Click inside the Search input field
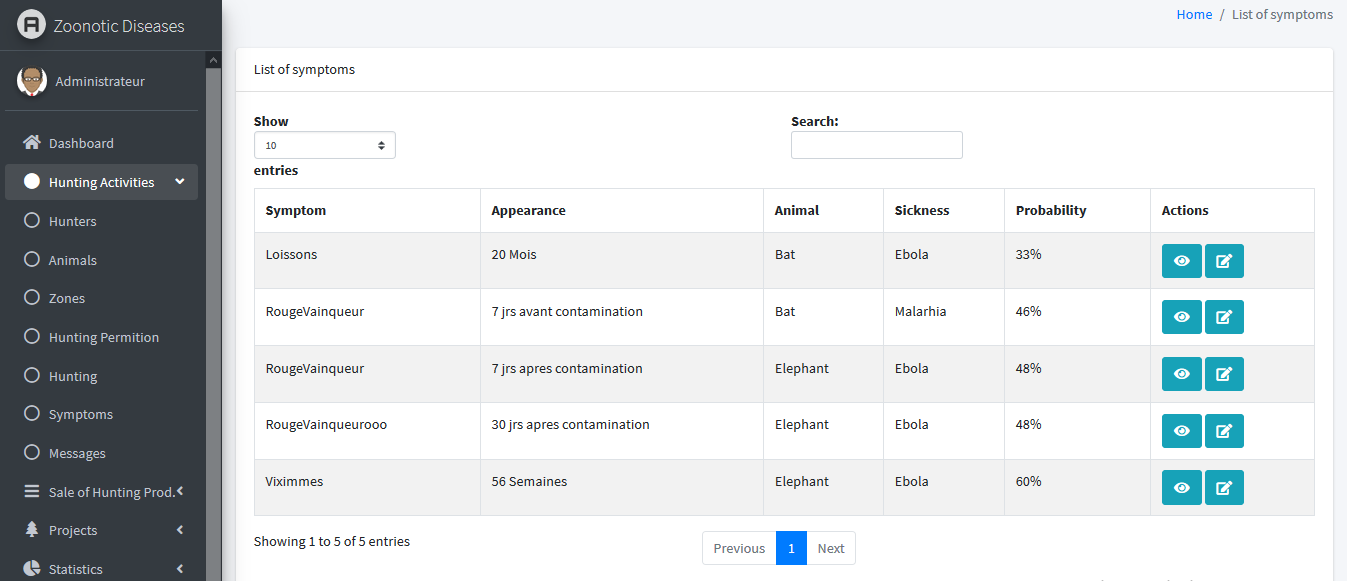The width and height of the screenshot is (1348, 581). pos(876,145)
